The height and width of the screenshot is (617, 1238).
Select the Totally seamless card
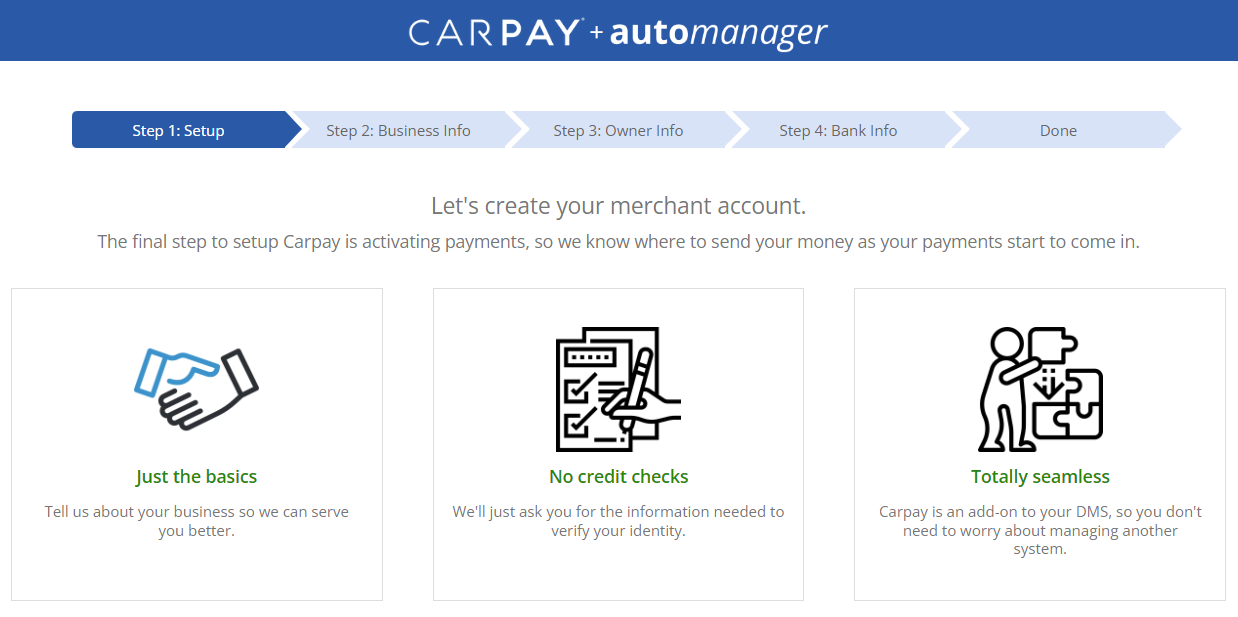[x=1039, y=444]
